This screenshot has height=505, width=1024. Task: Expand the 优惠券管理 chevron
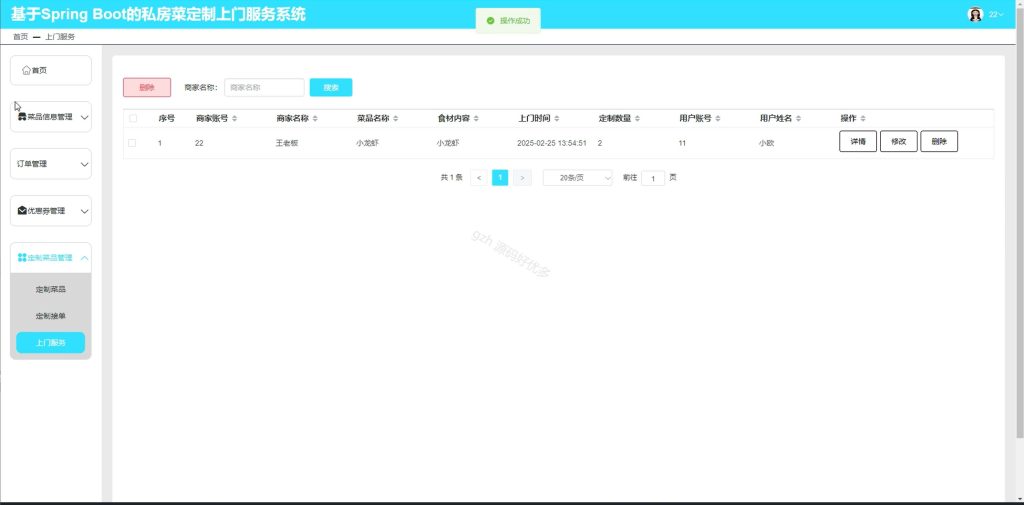pyautogui.click(x=84, y=211)
